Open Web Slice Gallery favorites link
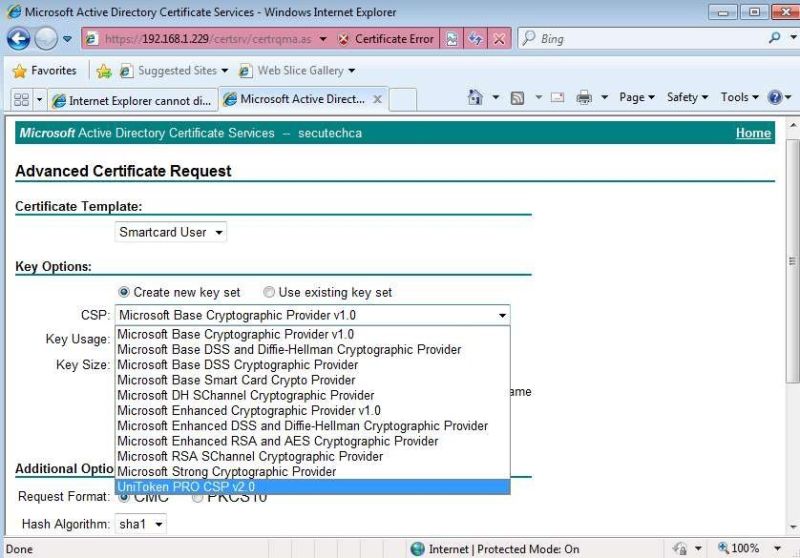Viewport: 800px width, 558px height. tap(297, 70)
